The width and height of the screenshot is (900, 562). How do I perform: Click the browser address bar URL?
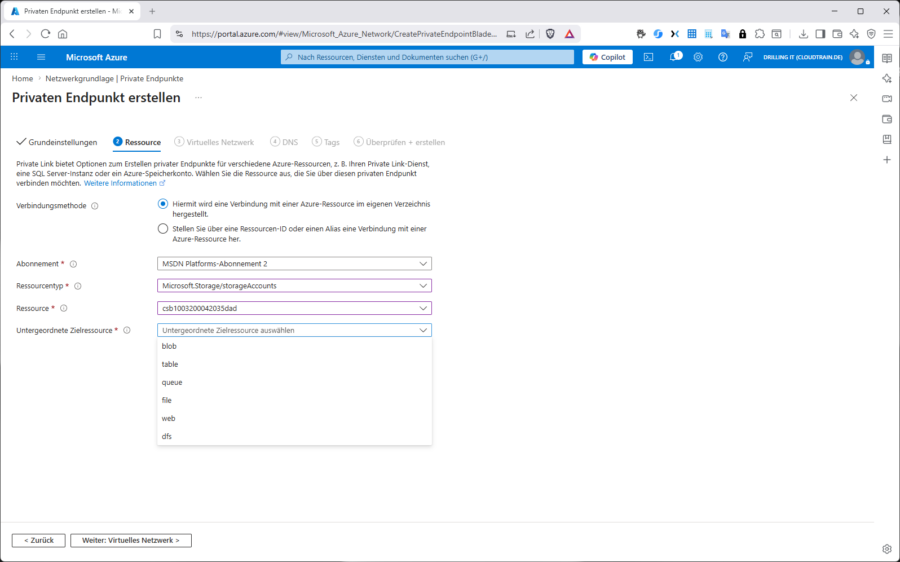click(344, 34)
